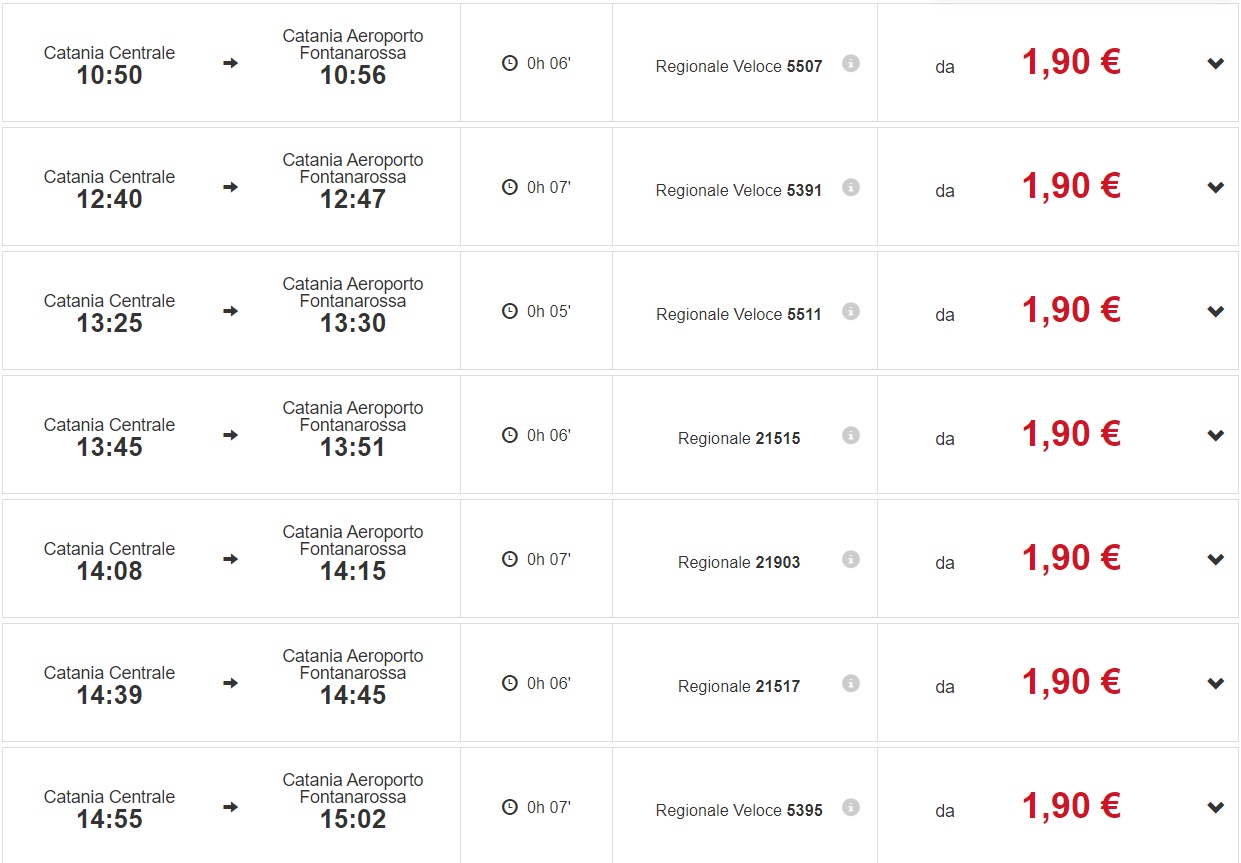This screenshot has width=1241, height=863.
Task: Show info for Regionale 21515 train
Action: pos(851,435)
